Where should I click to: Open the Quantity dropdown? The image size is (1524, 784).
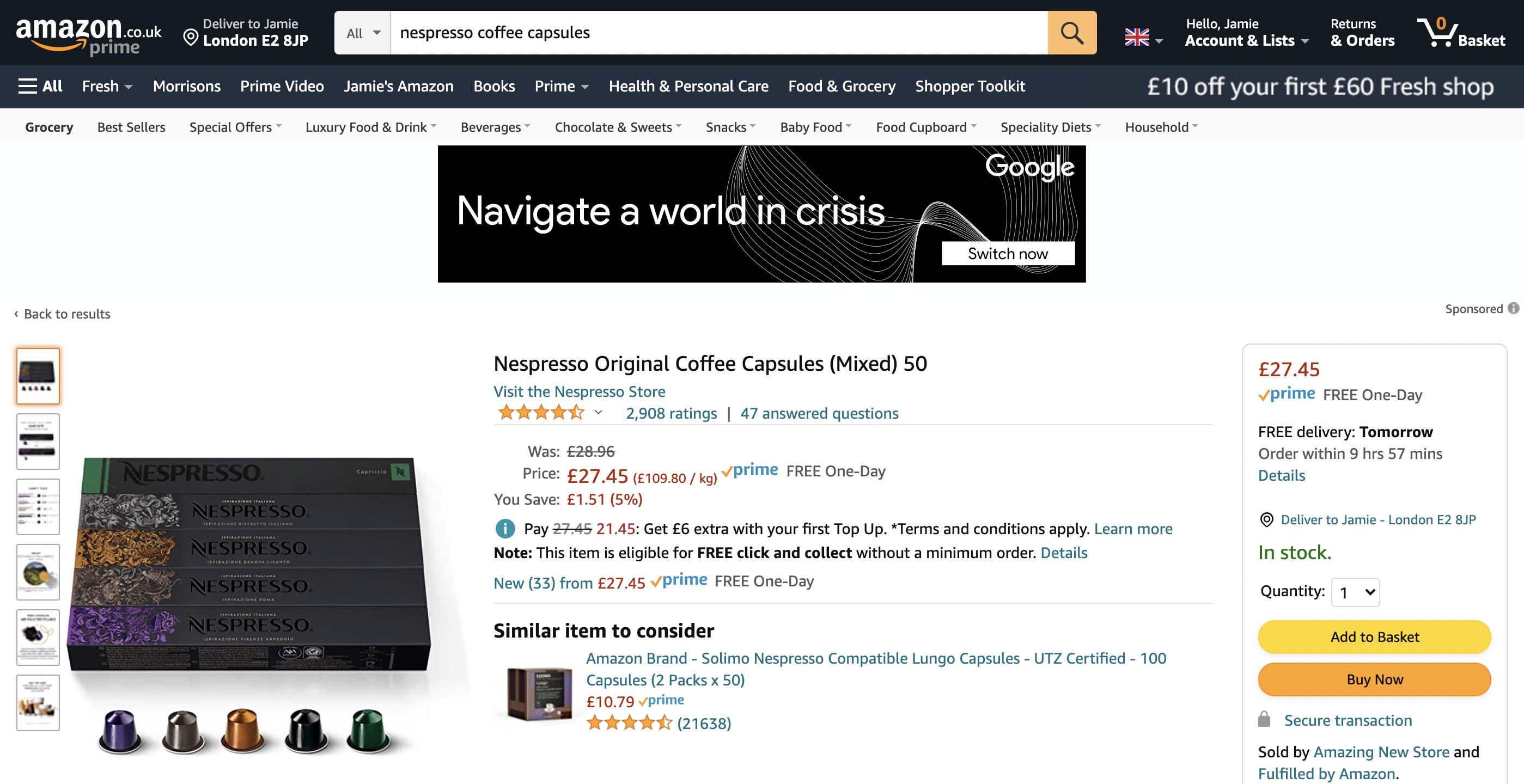pos(1355,592)
